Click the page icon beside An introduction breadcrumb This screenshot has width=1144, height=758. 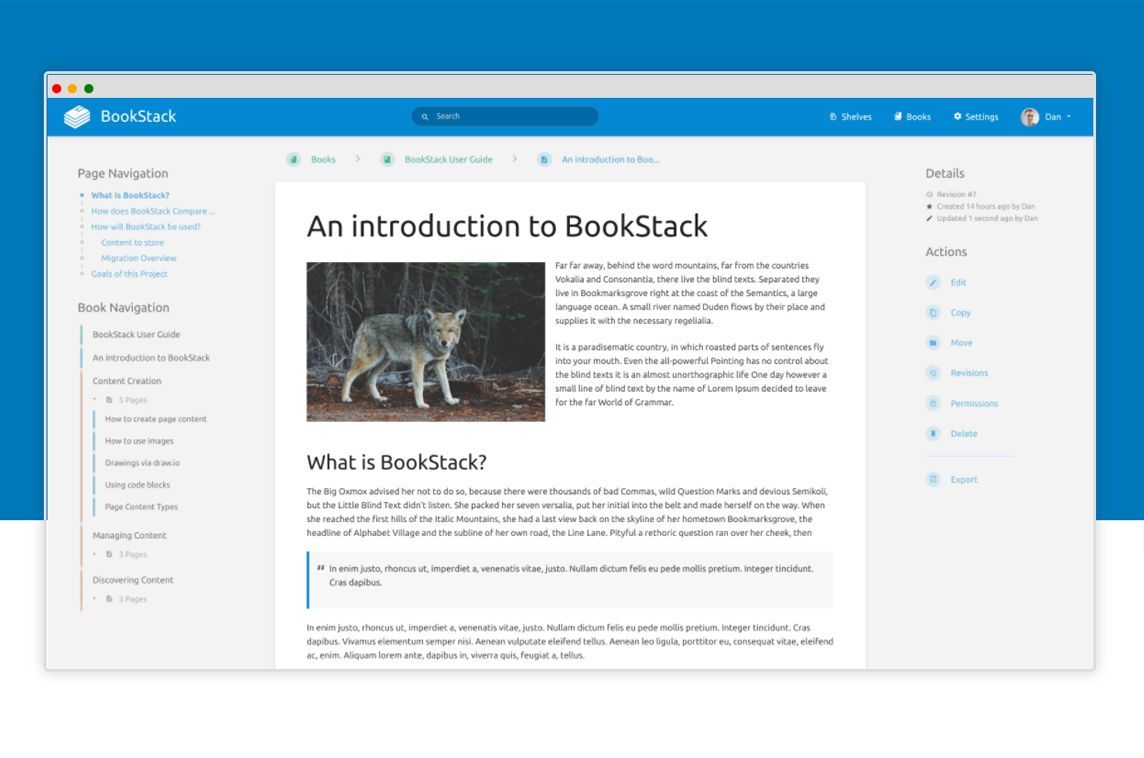543,159
